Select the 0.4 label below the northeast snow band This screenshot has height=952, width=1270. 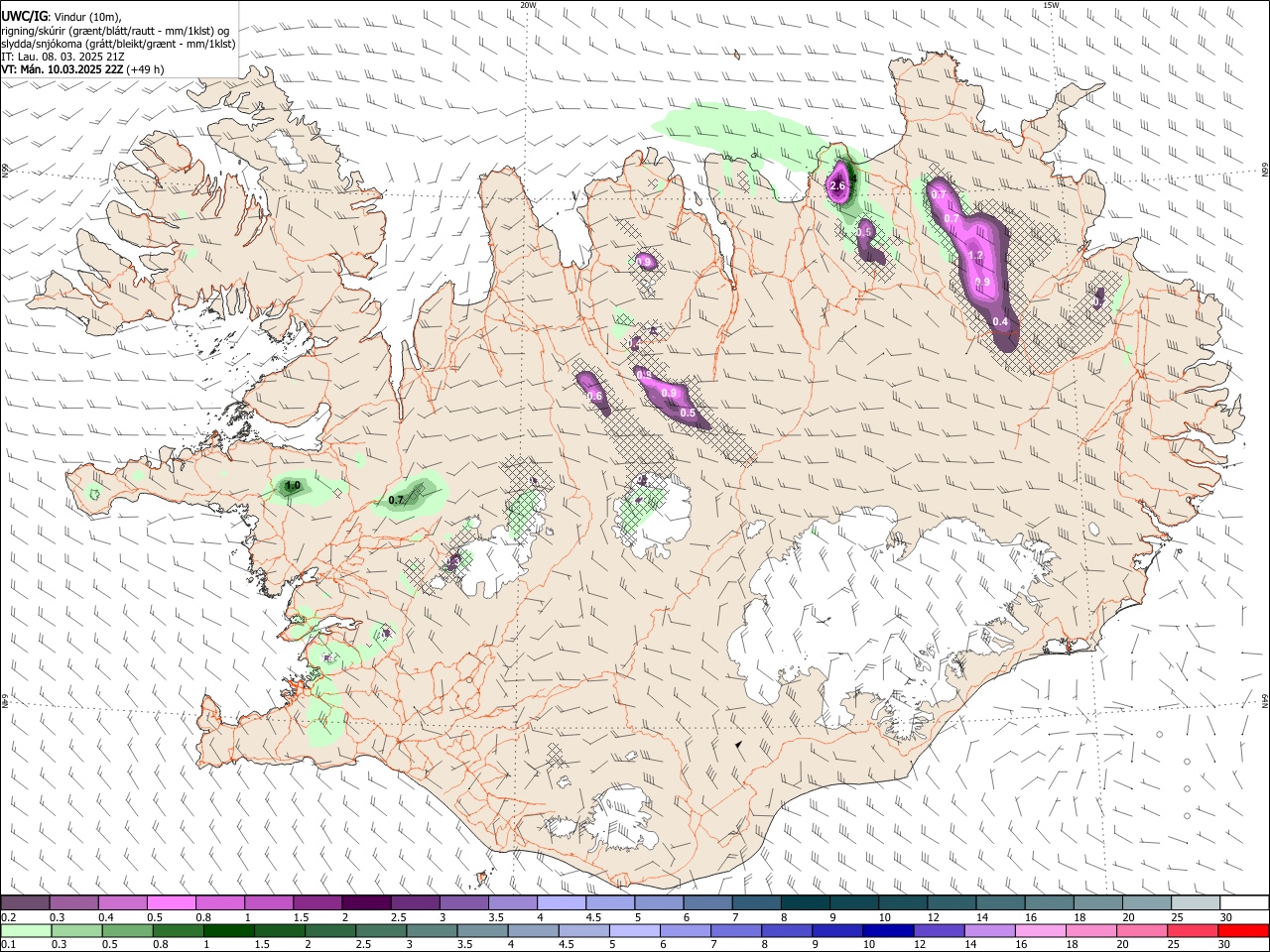(1000, 321)
